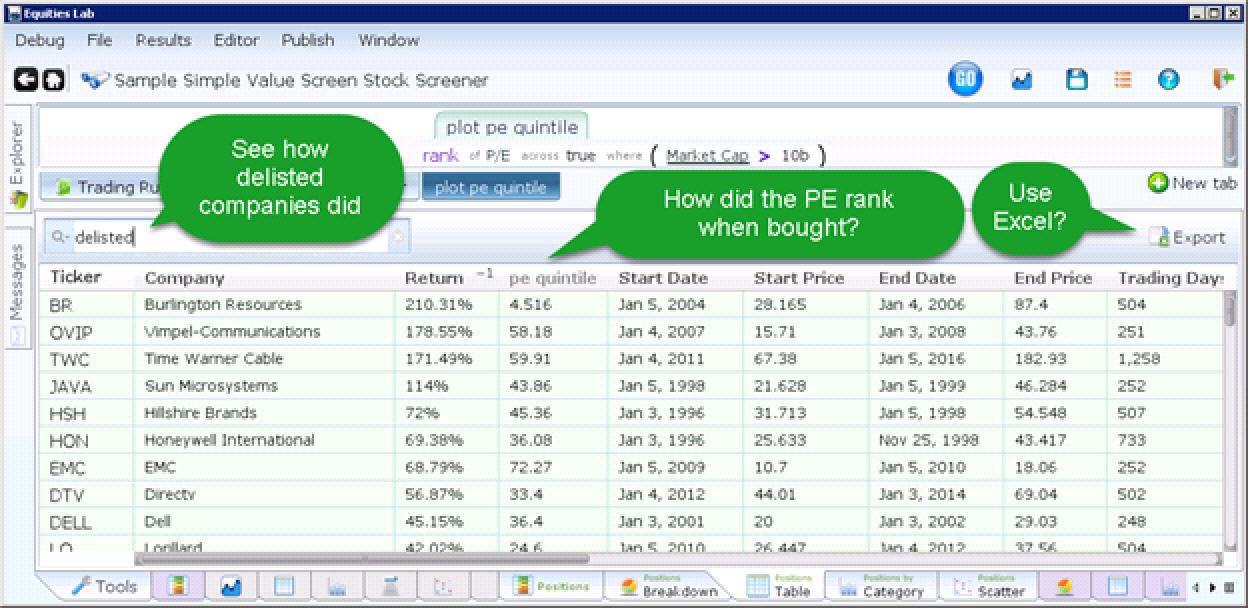The image size is (1248, 608).
Task: Select the blue chart icon tab in bottom bar
Action: click(x=232, y=587)
